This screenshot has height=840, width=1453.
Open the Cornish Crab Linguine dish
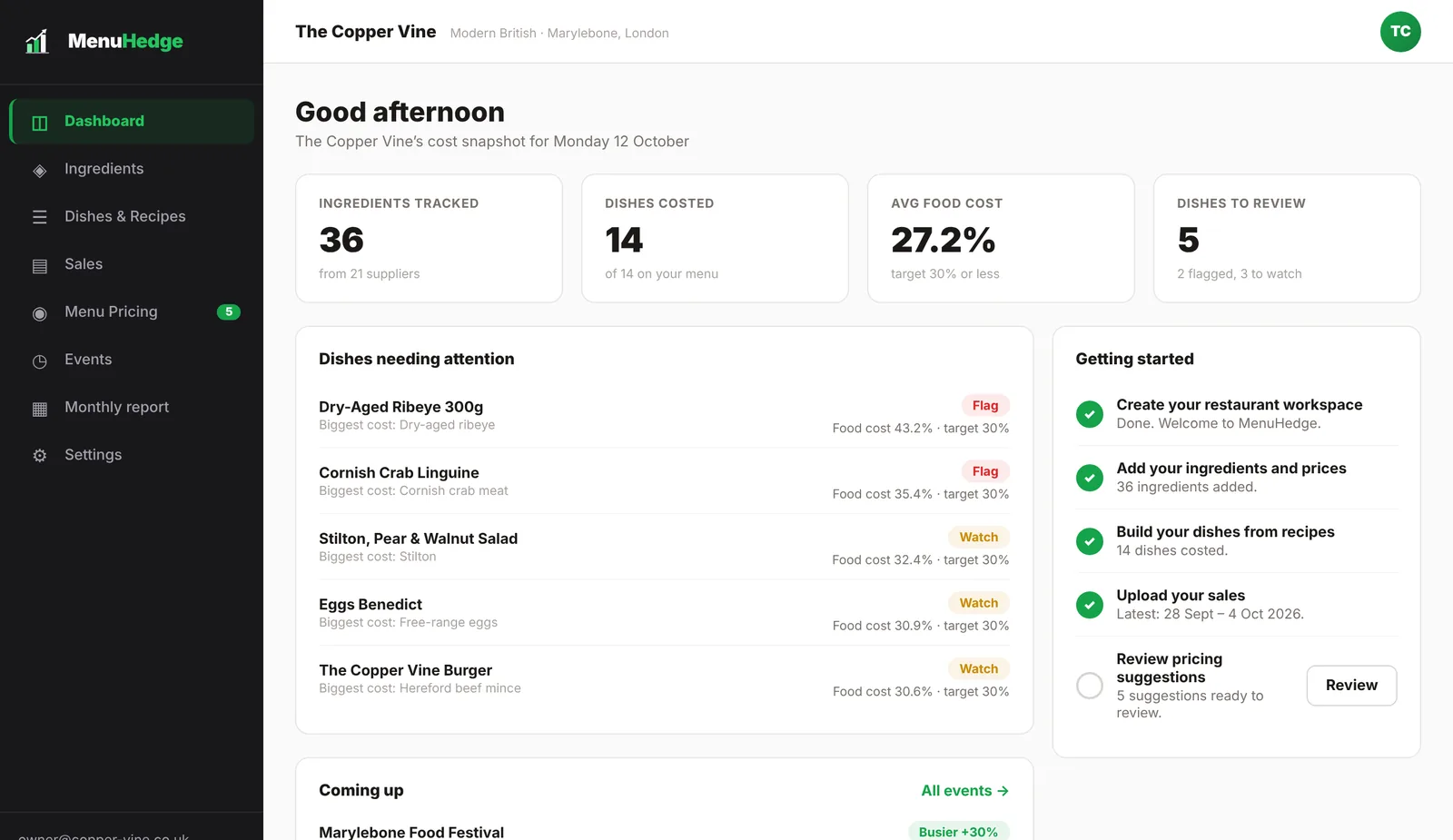click(x=399, y=473)
